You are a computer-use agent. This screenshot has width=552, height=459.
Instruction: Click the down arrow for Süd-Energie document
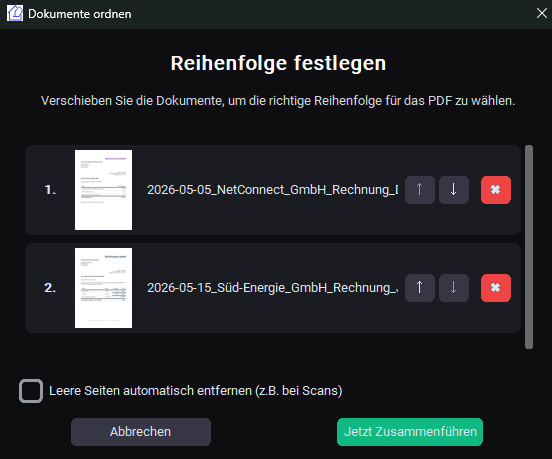(x=454, y=288)
